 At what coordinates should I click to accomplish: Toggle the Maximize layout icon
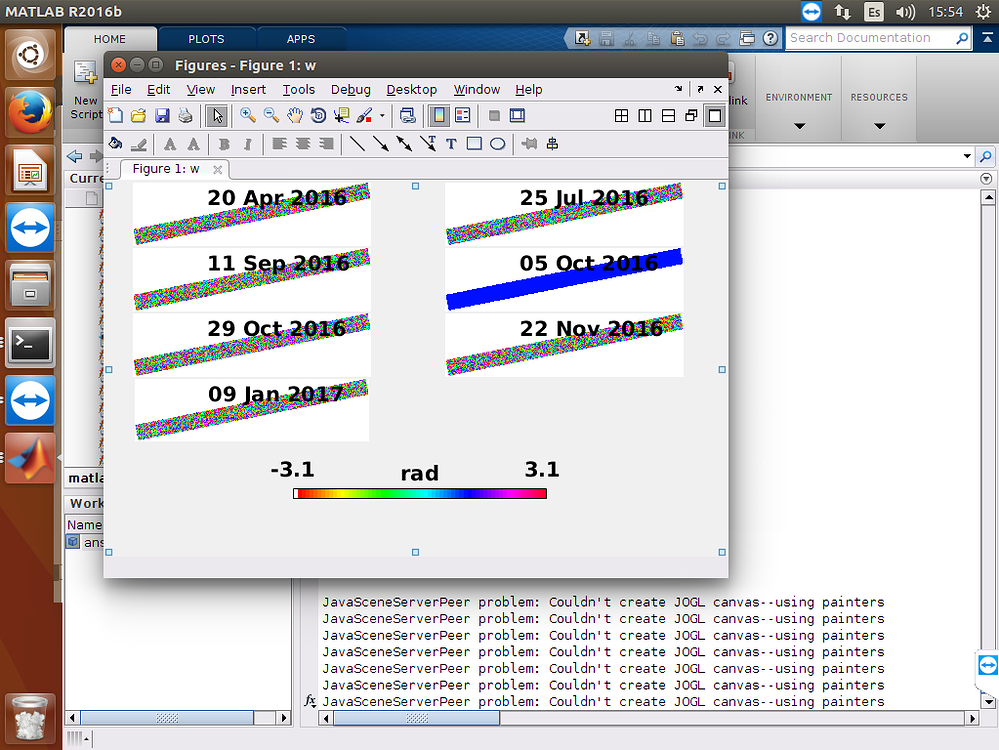pyautogui.click(x=715, y=115)
